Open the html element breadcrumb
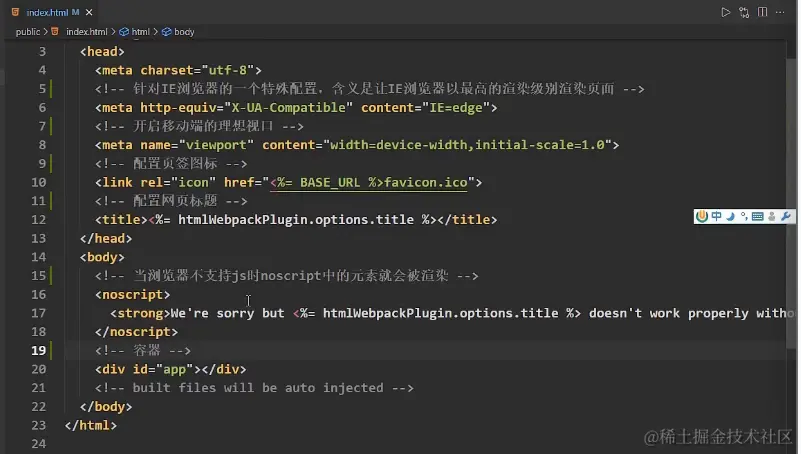 (x=135, y=32)
